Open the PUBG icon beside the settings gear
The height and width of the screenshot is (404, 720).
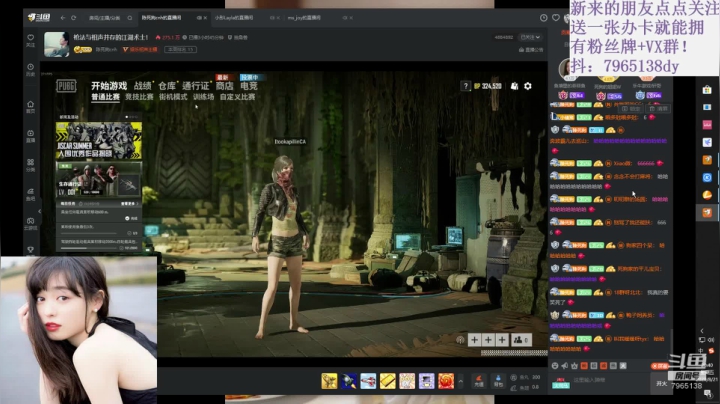point(515,86)
